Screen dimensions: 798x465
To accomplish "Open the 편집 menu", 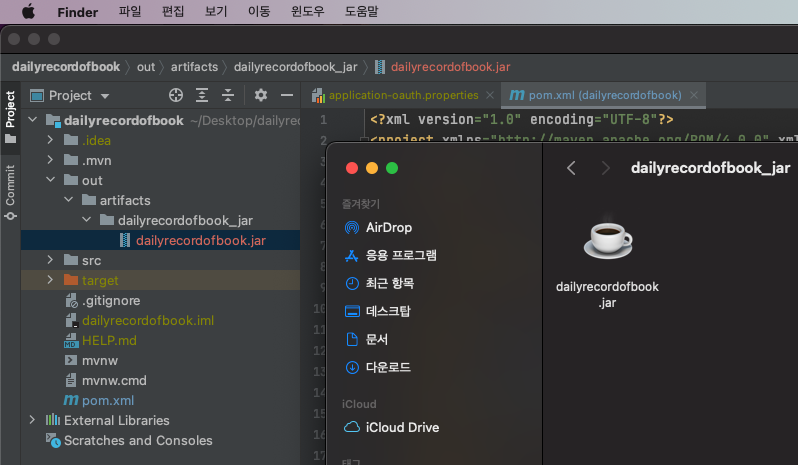I will [x=173, y=11].
